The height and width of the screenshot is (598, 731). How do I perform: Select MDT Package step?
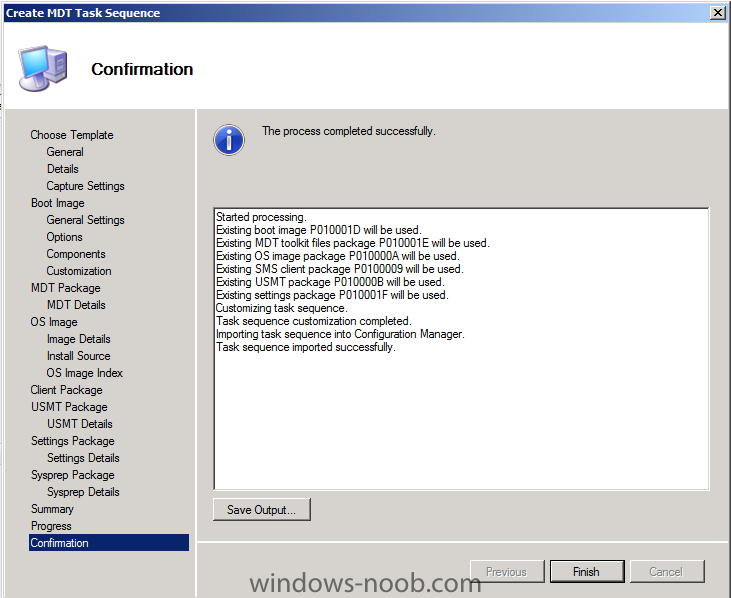point(66,288)
